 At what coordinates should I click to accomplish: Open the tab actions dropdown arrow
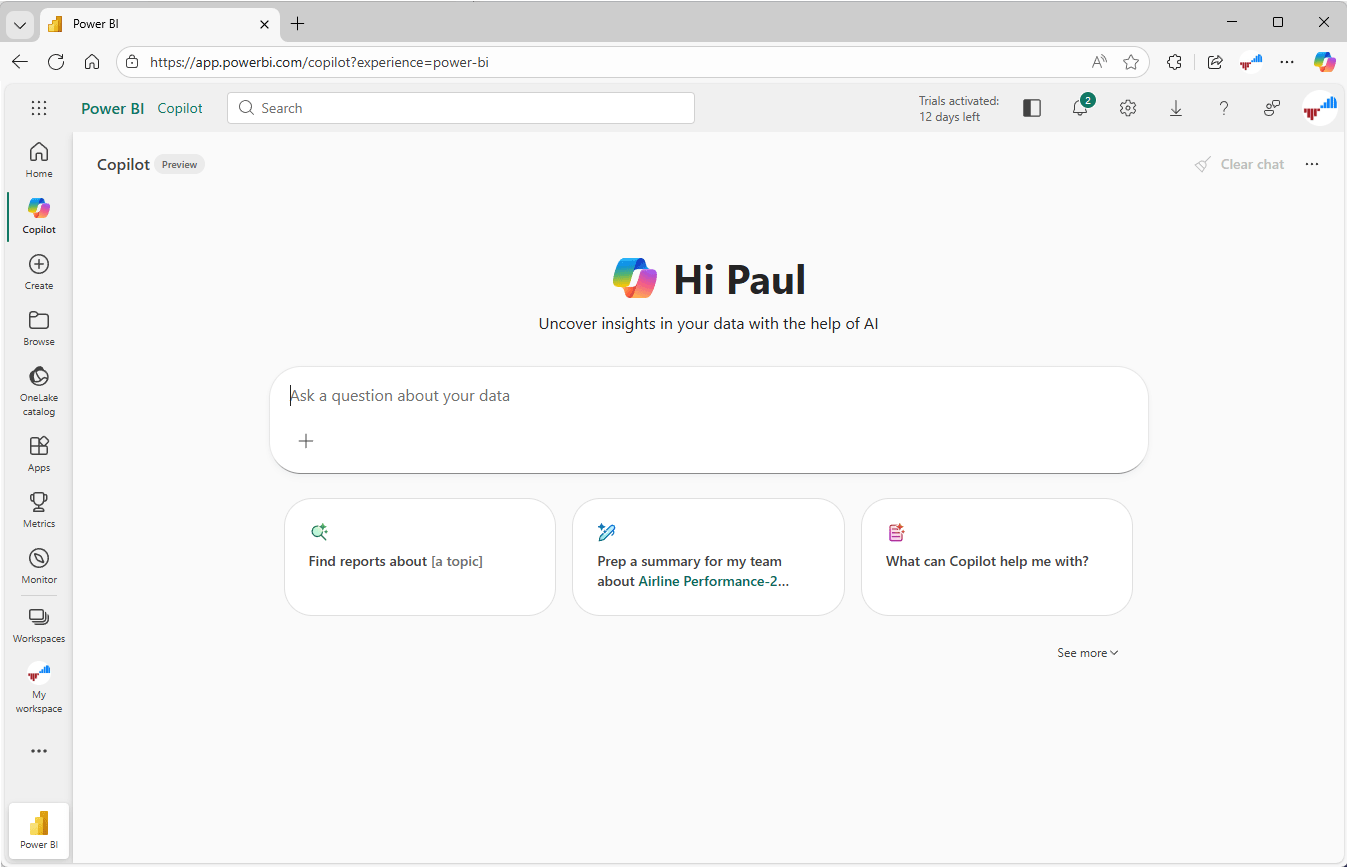coord(20,24)
